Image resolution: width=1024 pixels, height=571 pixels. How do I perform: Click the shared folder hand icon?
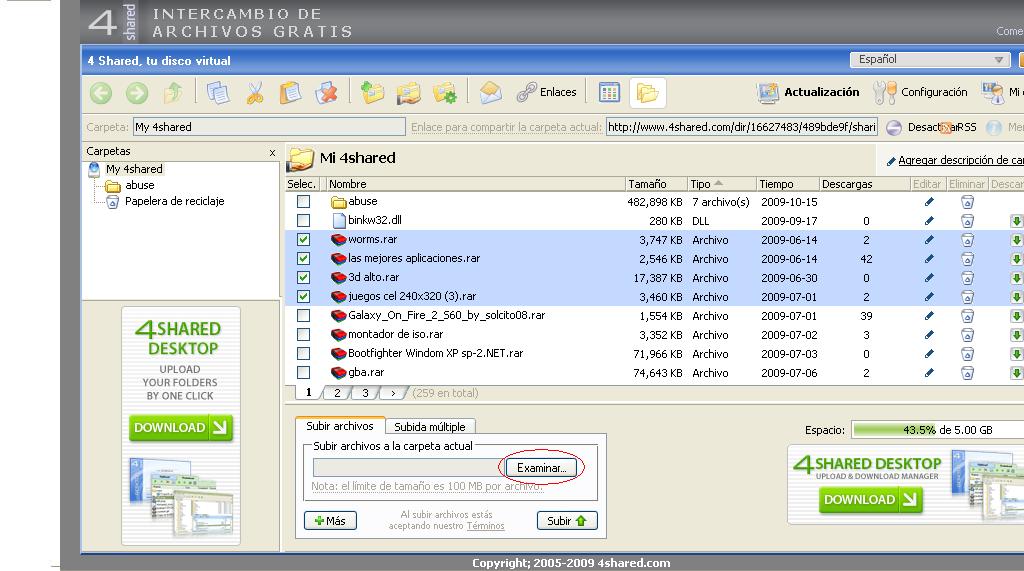click(x=409, y=93)
